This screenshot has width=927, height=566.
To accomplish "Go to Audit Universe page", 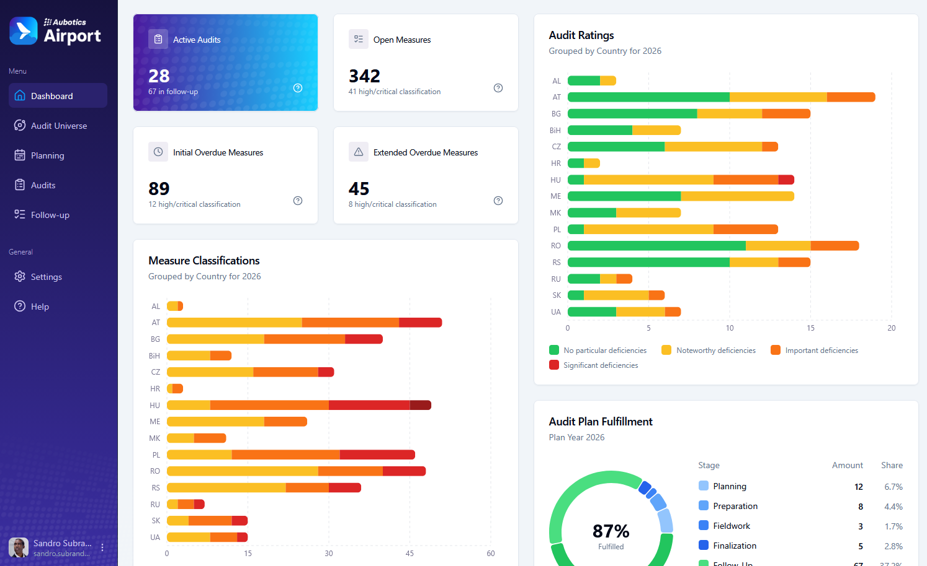I will (58, 125).
